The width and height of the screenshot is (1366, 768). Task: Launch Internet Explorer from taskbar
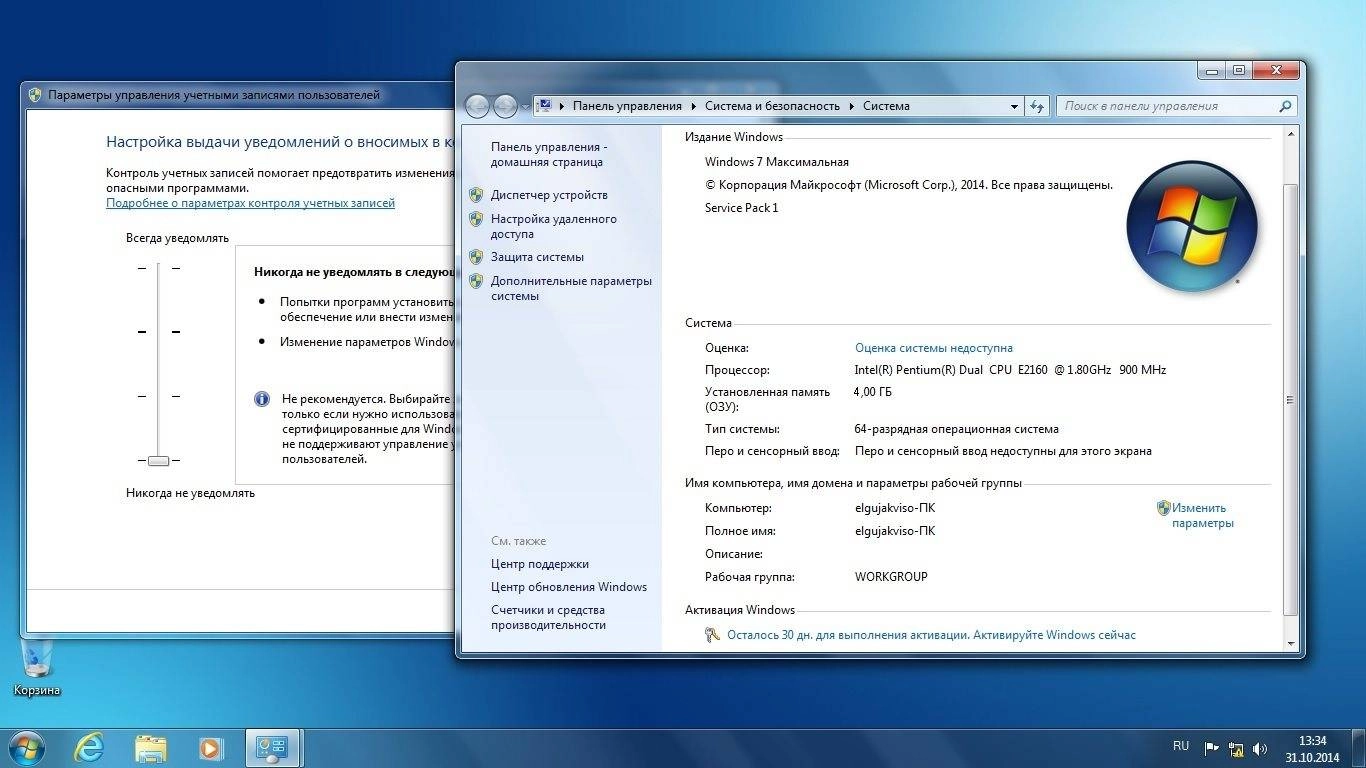89,748
